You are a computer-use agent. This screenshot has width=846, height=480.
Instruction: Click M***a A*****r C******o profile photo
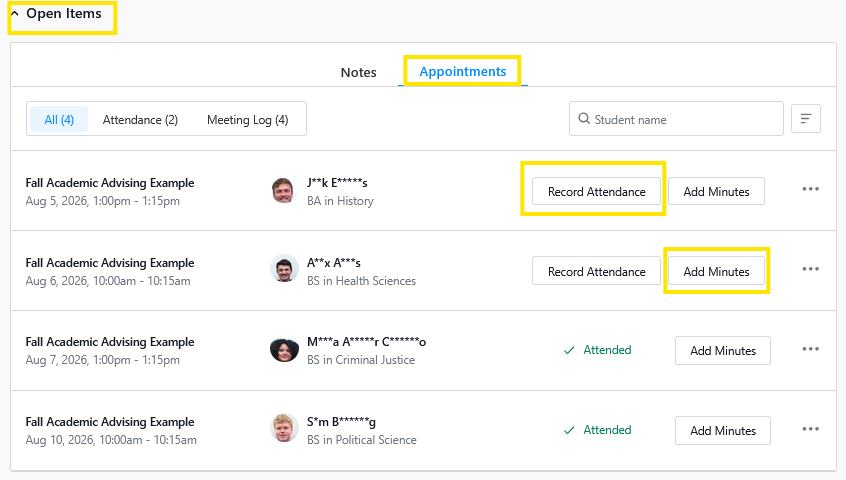(284, 349)
